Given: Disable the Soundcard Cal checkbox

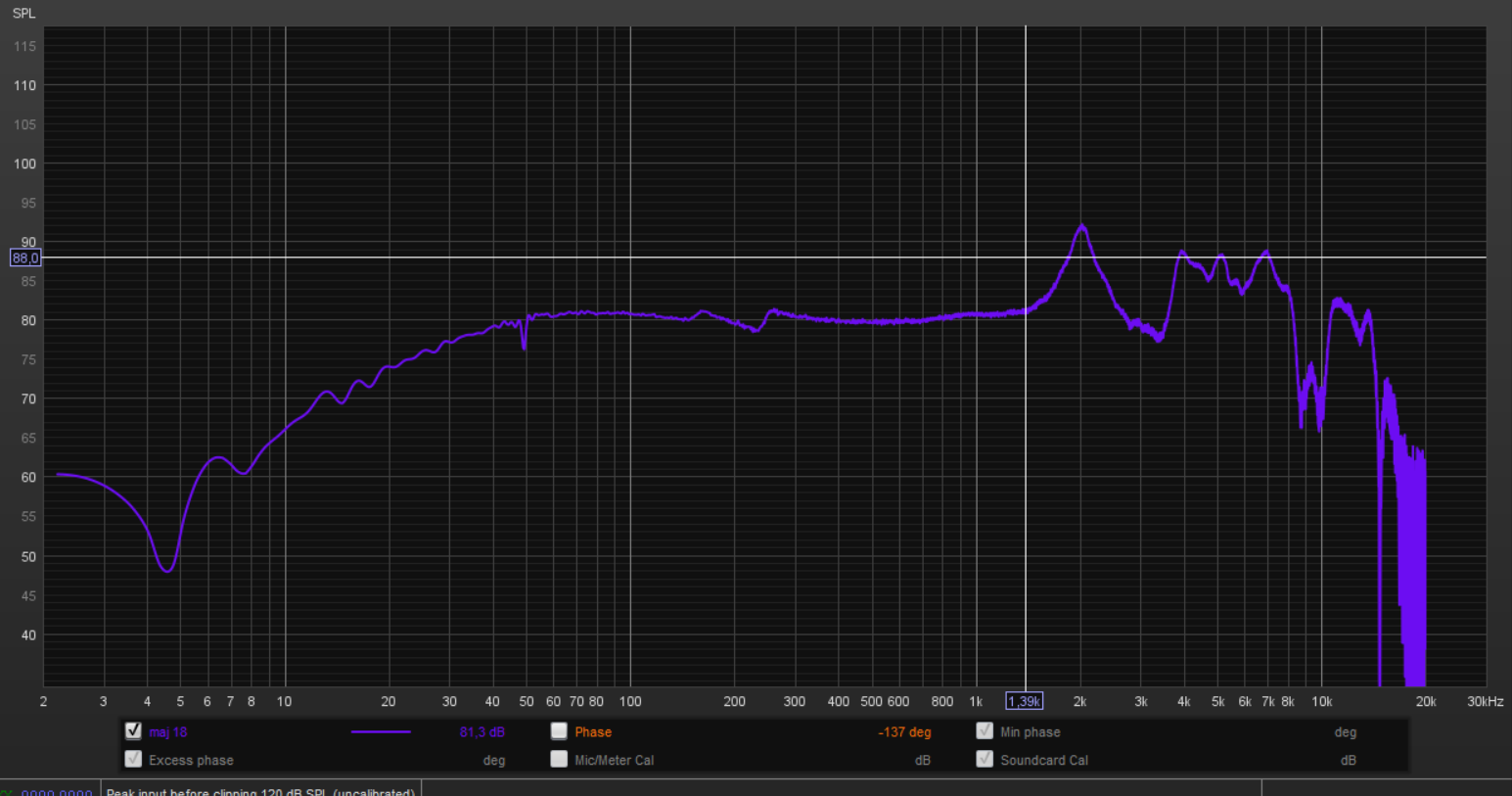Looking at the screenshot, I should [x=984, y=759].
